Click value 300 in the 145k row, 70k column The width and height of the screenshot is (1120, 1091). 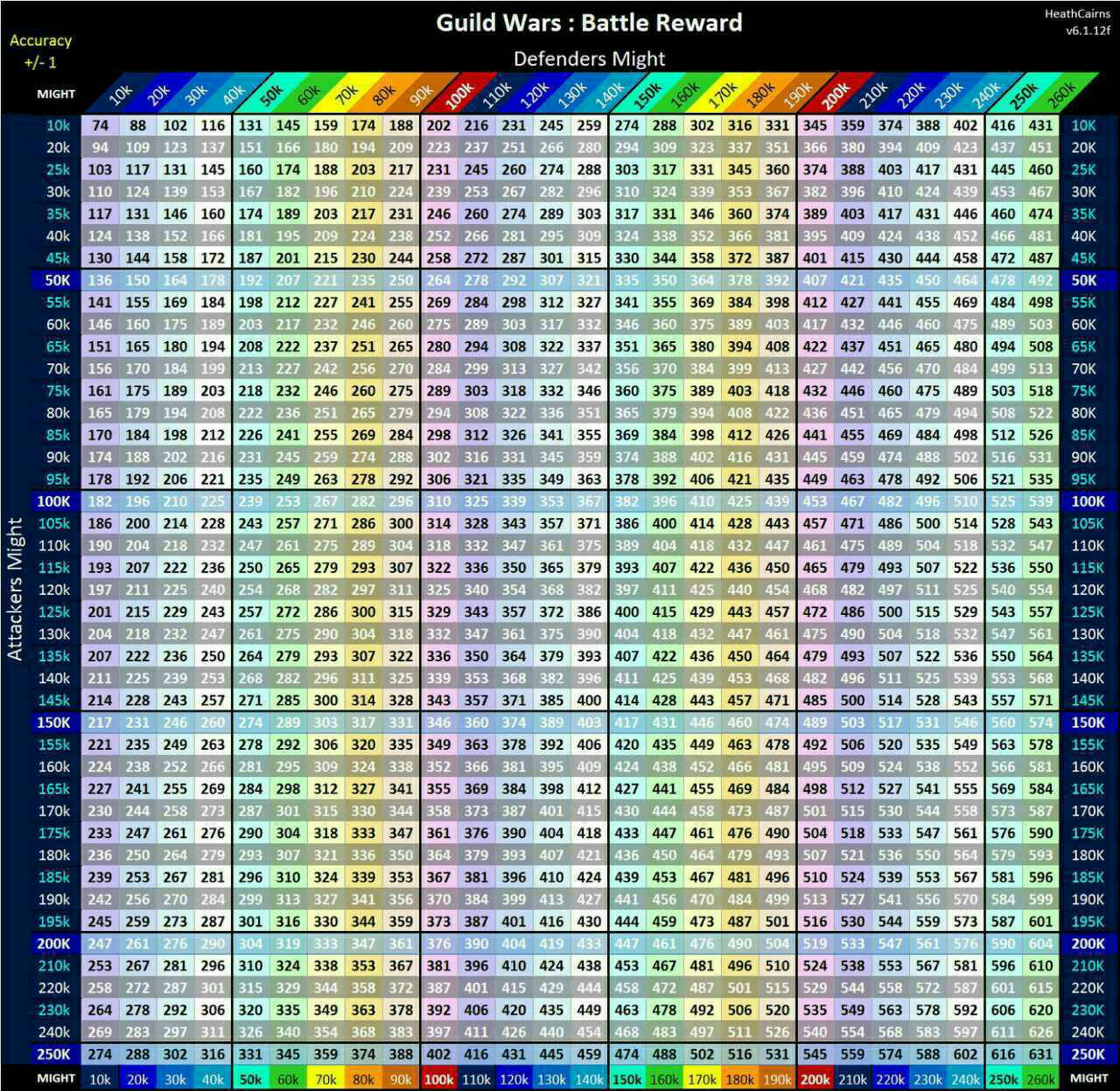pyautogui.click(x=325, y=700)
